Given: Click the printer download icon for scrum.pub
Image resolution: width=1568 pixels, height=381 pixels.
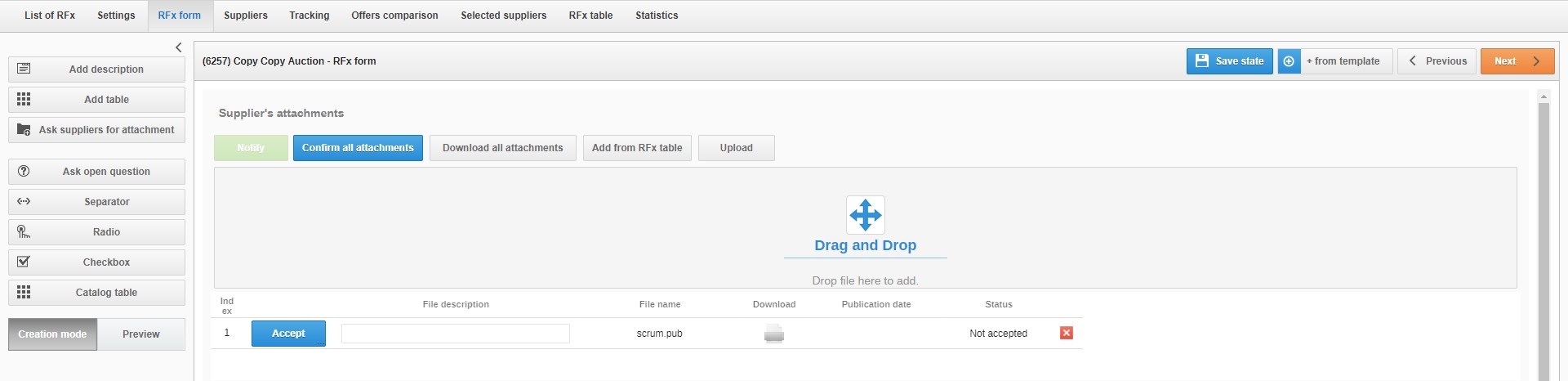Looking at the screenshot, I should pyautogui.click(x=773, y=334).
